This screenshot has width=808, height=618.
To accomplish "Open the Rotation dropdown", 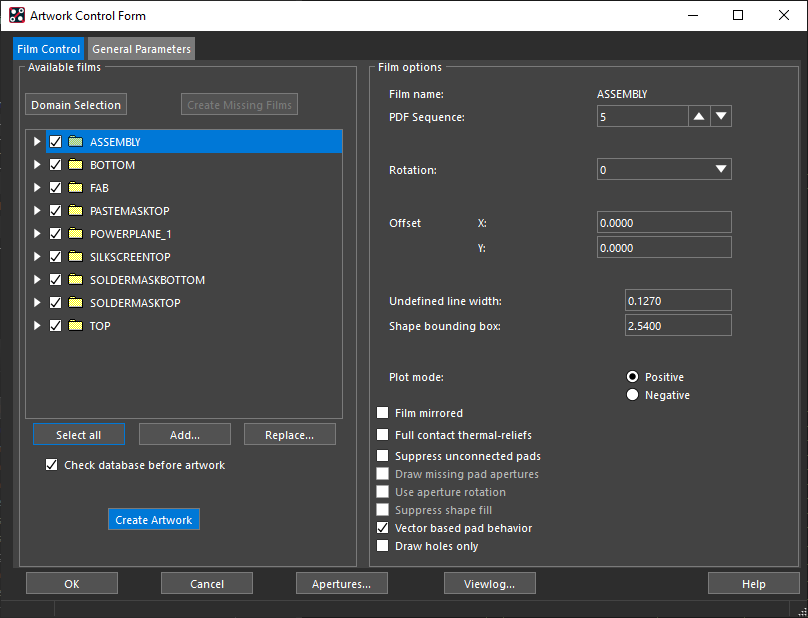I will 664,169.
